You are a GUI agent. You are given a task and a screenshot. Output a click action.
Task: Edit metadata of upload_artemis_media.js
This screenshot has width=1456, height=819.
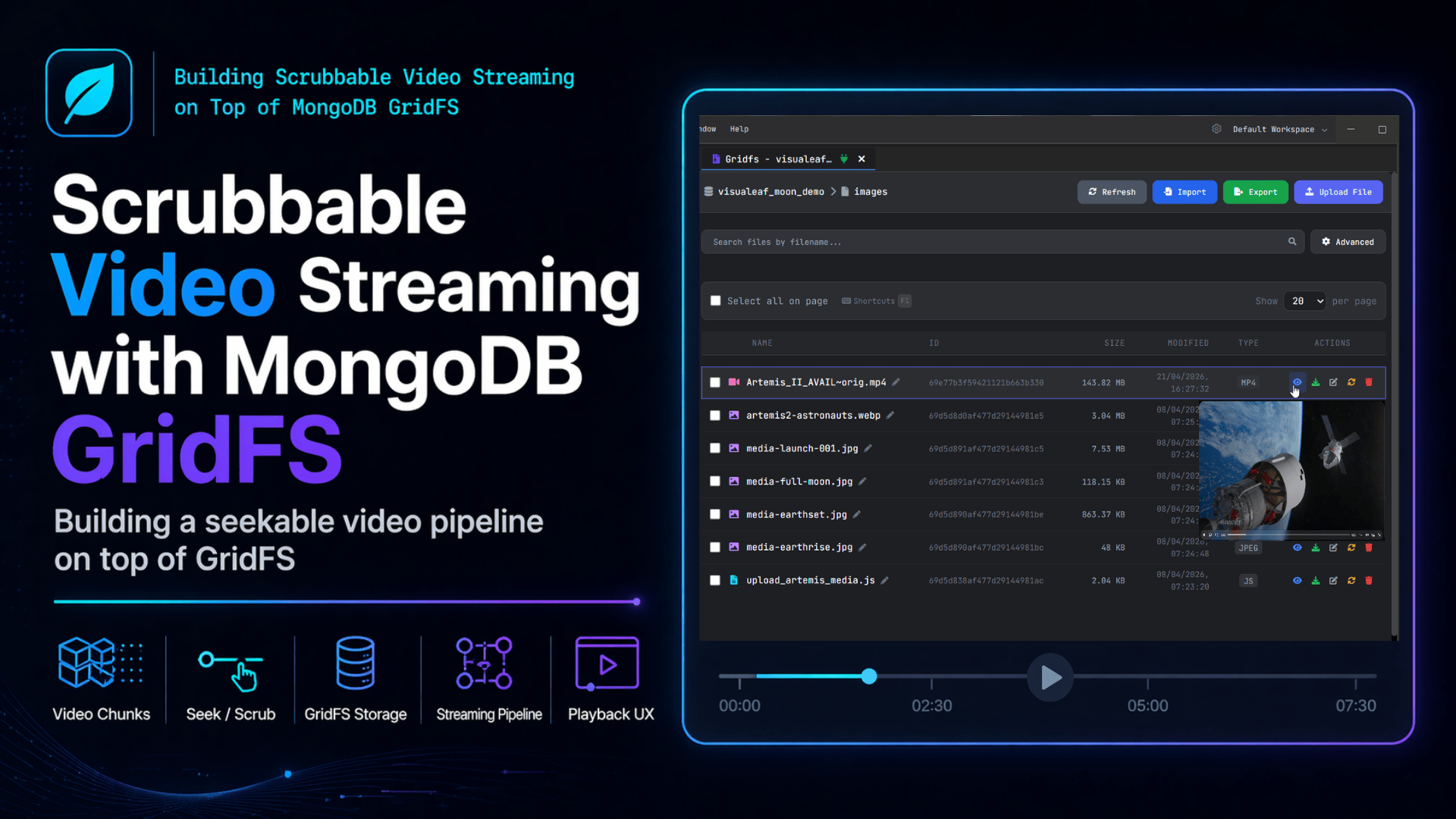tap(1333, 581)
